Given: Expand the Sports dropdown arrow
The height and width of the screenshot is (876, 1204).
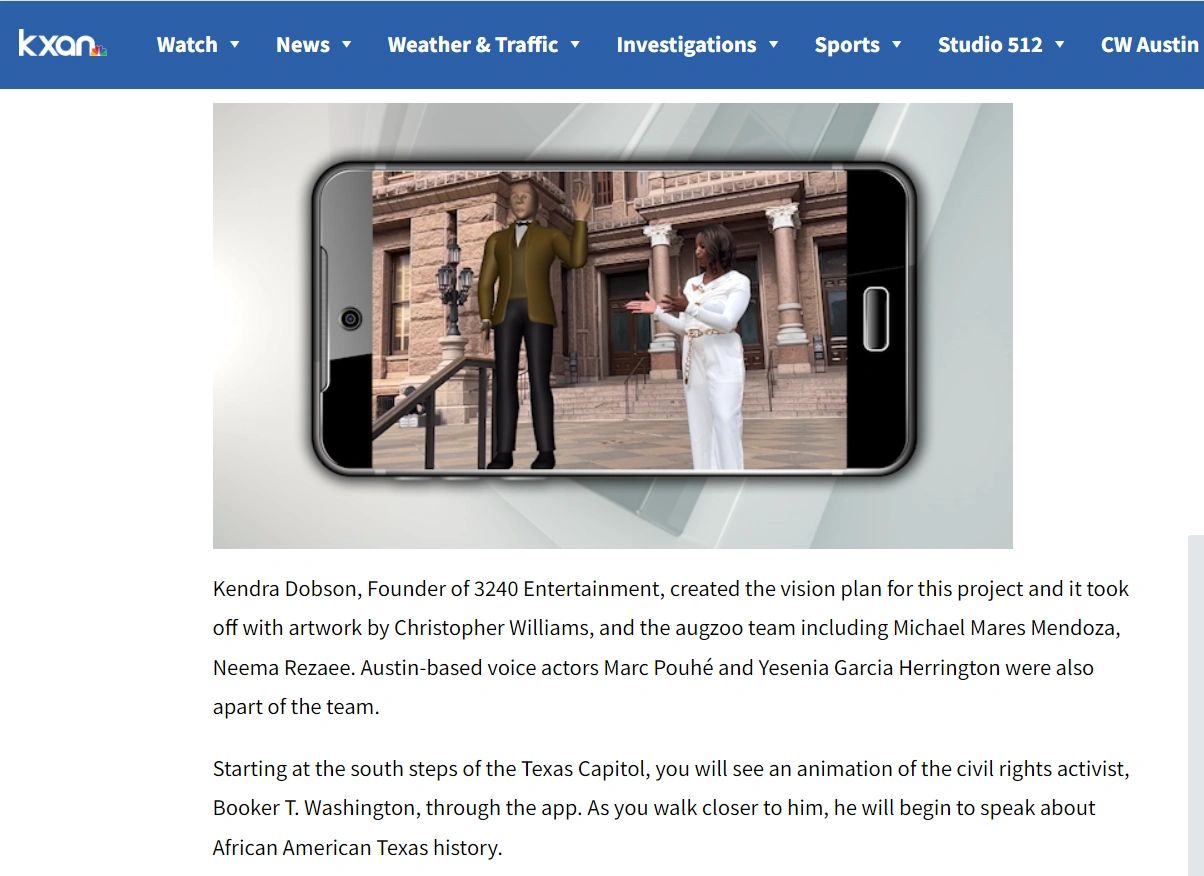Looking at the screenshot, I should [x=896, y=46].
